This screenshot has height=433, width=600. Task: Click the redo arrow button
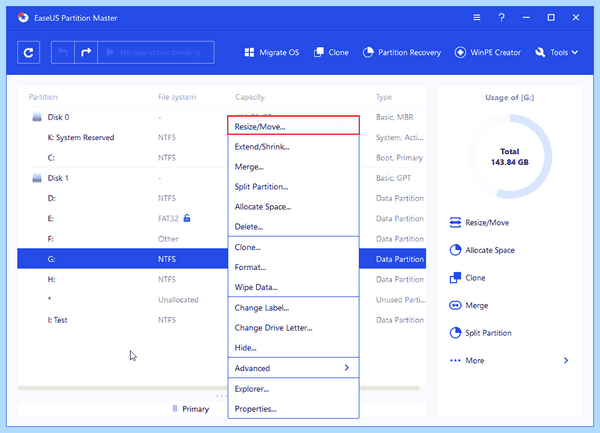tap(86, 52)
